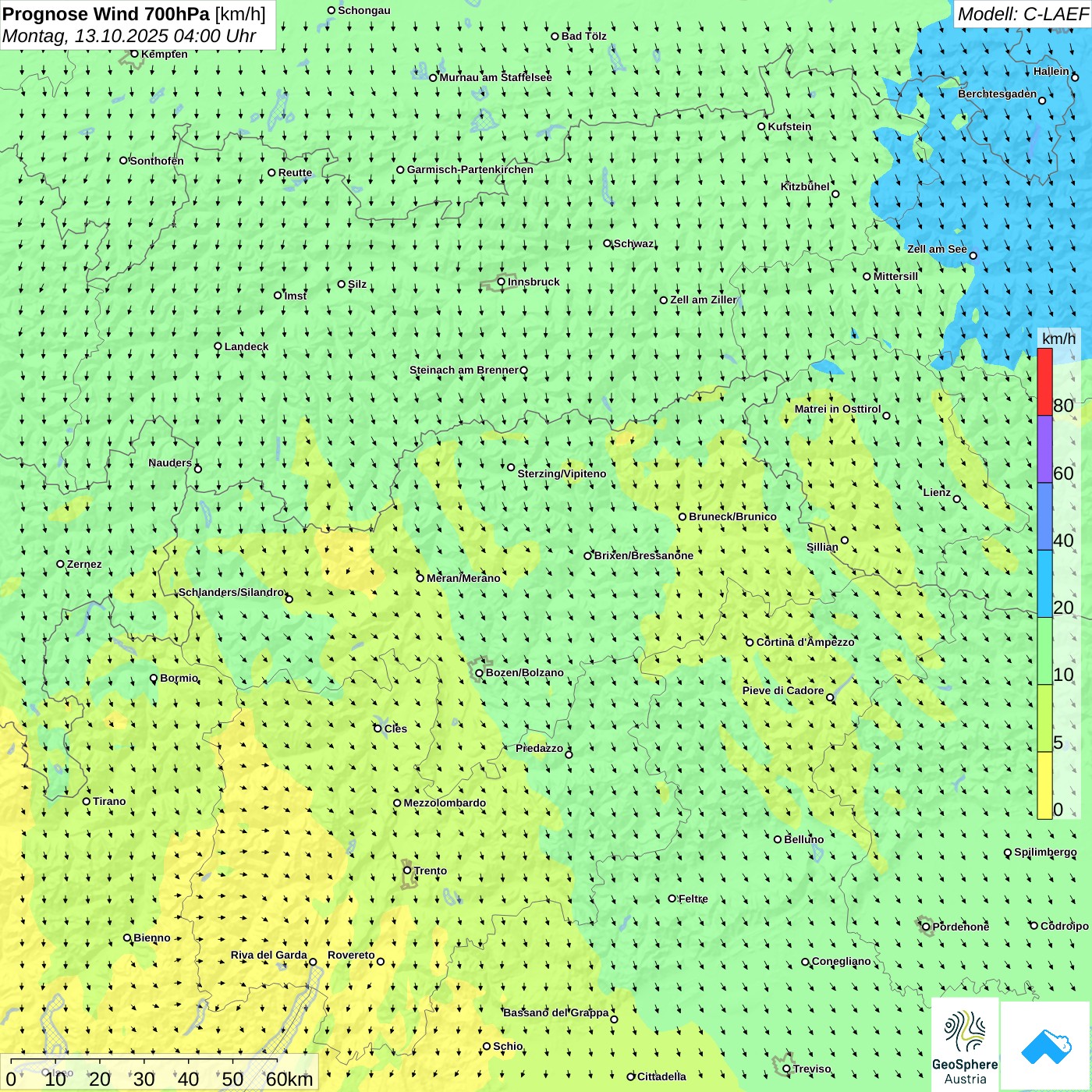
Task: Click the Brixen/Bressanone label
Action: click(643, 555)
